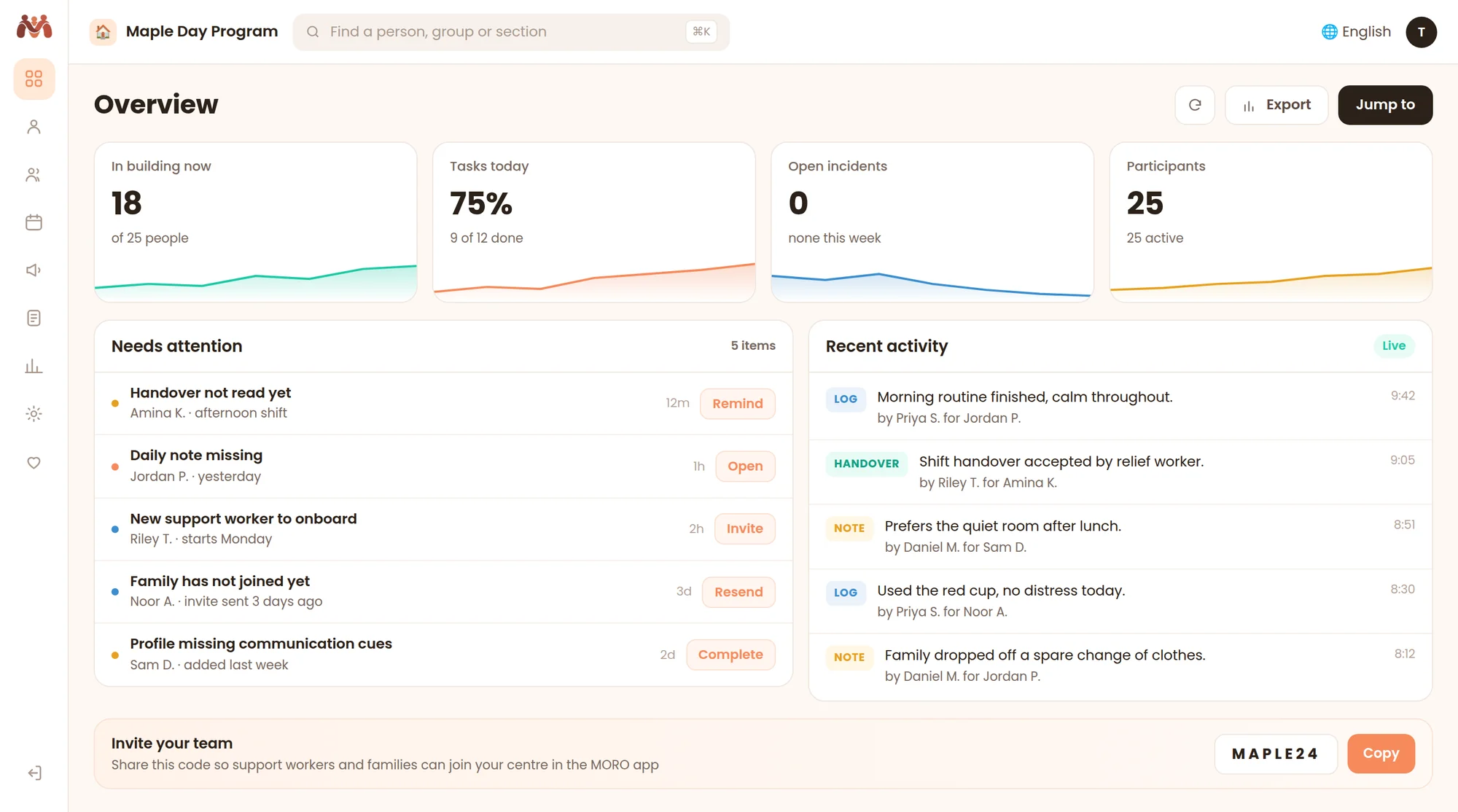
Task: Click the MORO logo icon
Action: click(x=34, y=27)
